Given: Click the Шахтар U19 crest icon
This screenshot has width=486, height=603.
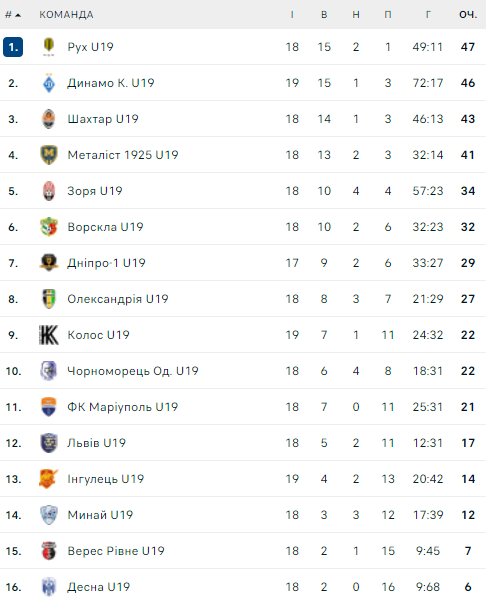Looking at the screenshot, I should click(48, 119).
